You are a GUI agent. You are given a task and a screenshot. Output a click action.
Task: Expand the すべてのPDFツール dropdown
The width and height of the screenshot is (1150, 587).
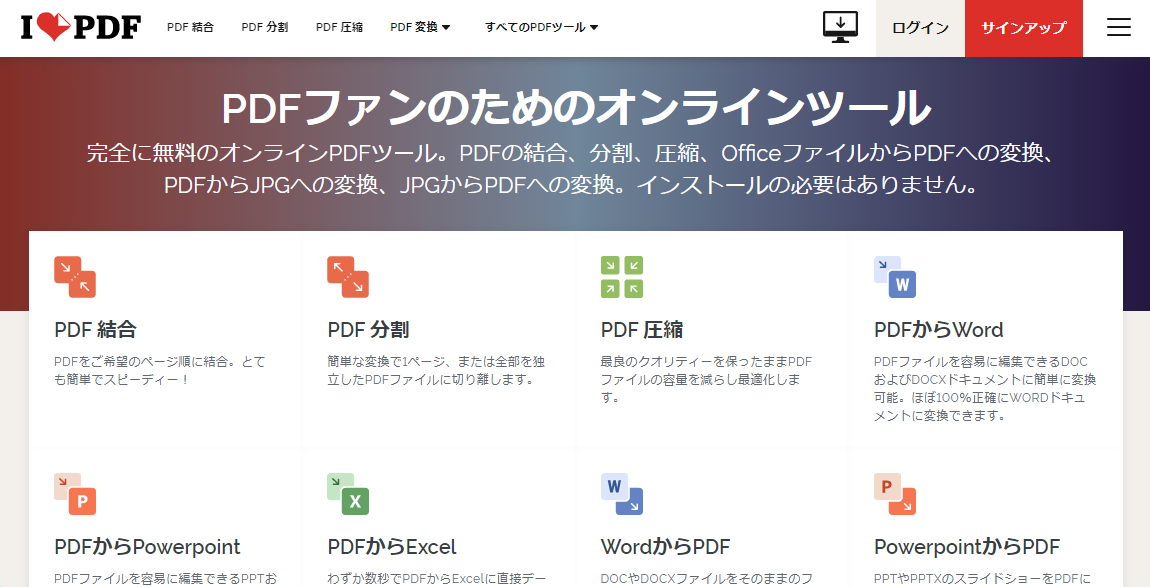(541, 27)
